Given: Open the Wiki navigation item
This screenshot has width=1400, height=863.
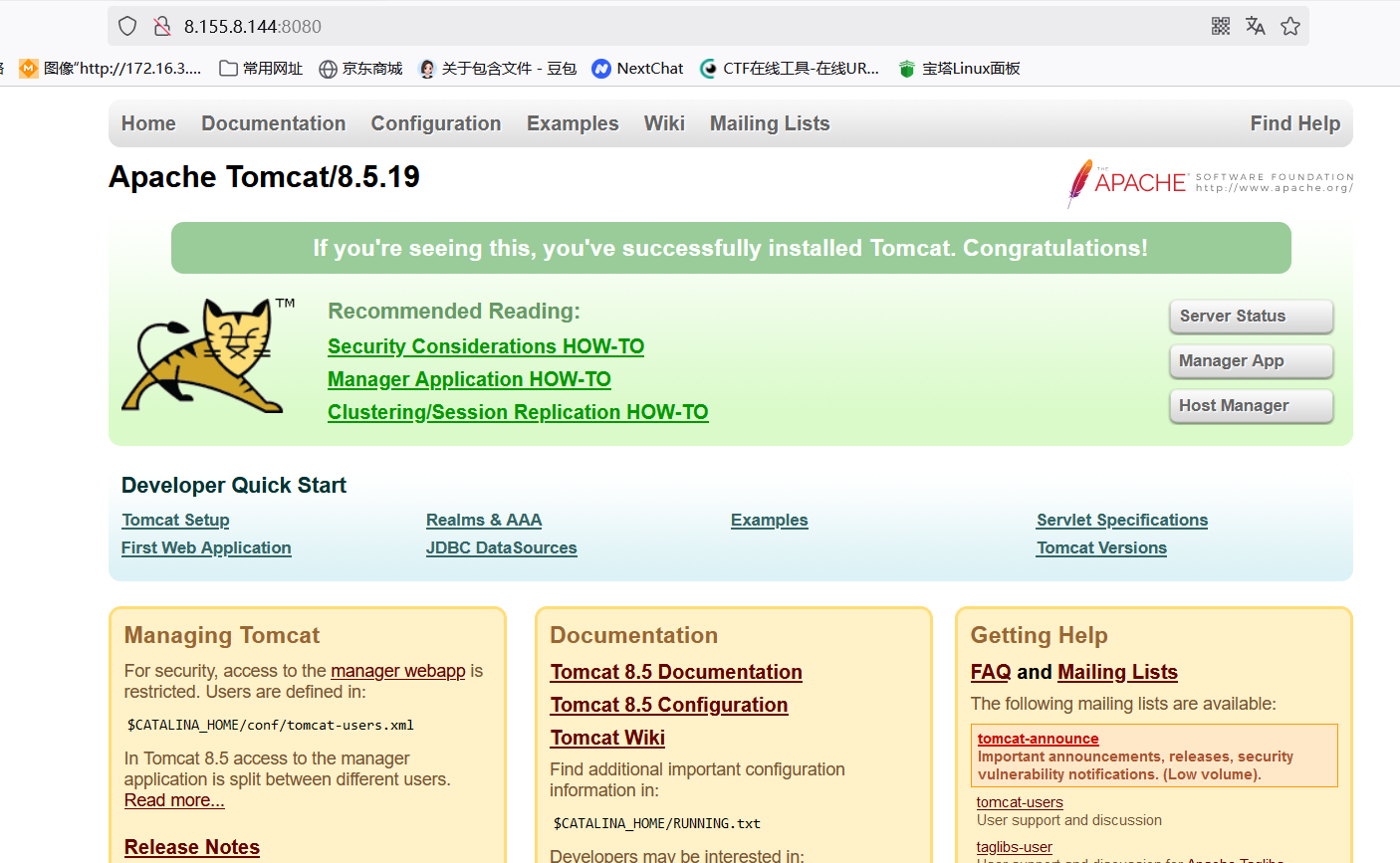Looking at the screenshot, I should [664, 123].
